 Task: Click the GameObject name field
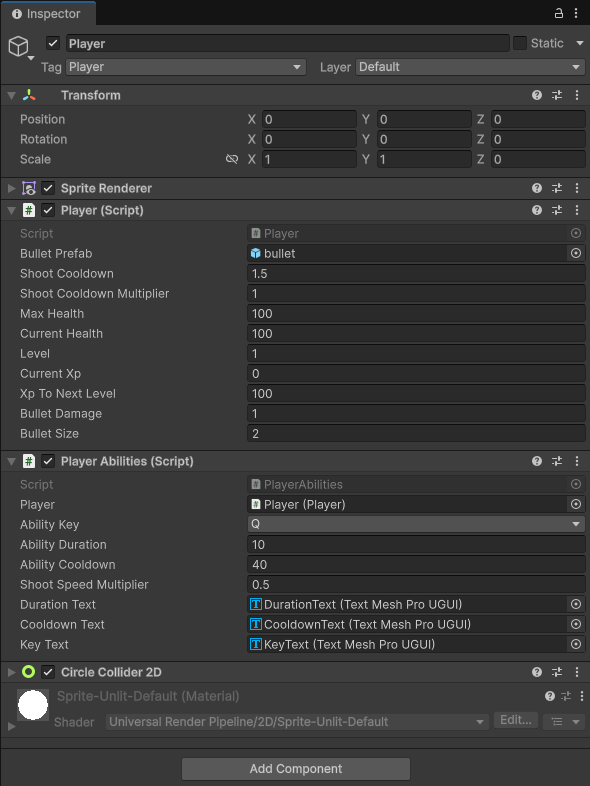coord(288,43)
